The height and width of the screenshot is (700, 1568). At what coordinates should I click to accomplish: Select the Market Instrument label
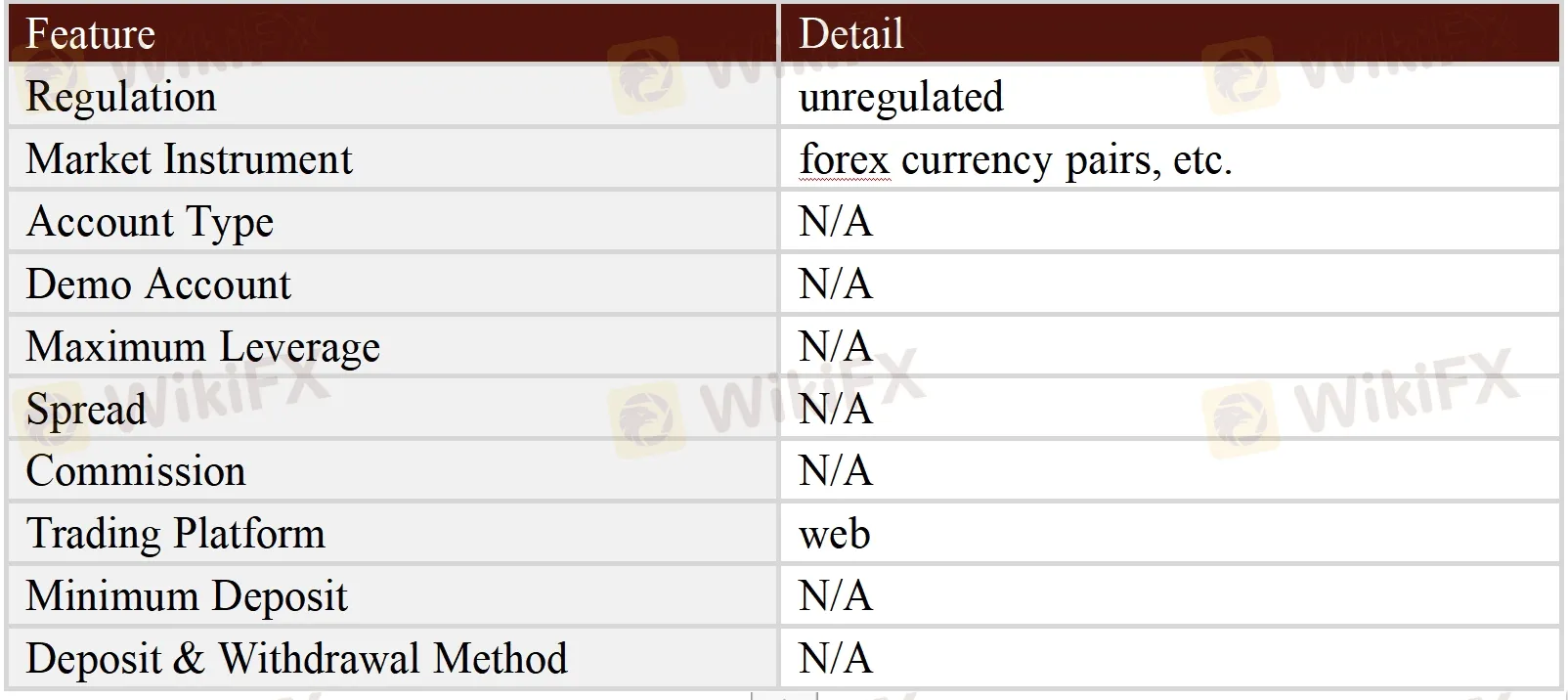[189, 159]
